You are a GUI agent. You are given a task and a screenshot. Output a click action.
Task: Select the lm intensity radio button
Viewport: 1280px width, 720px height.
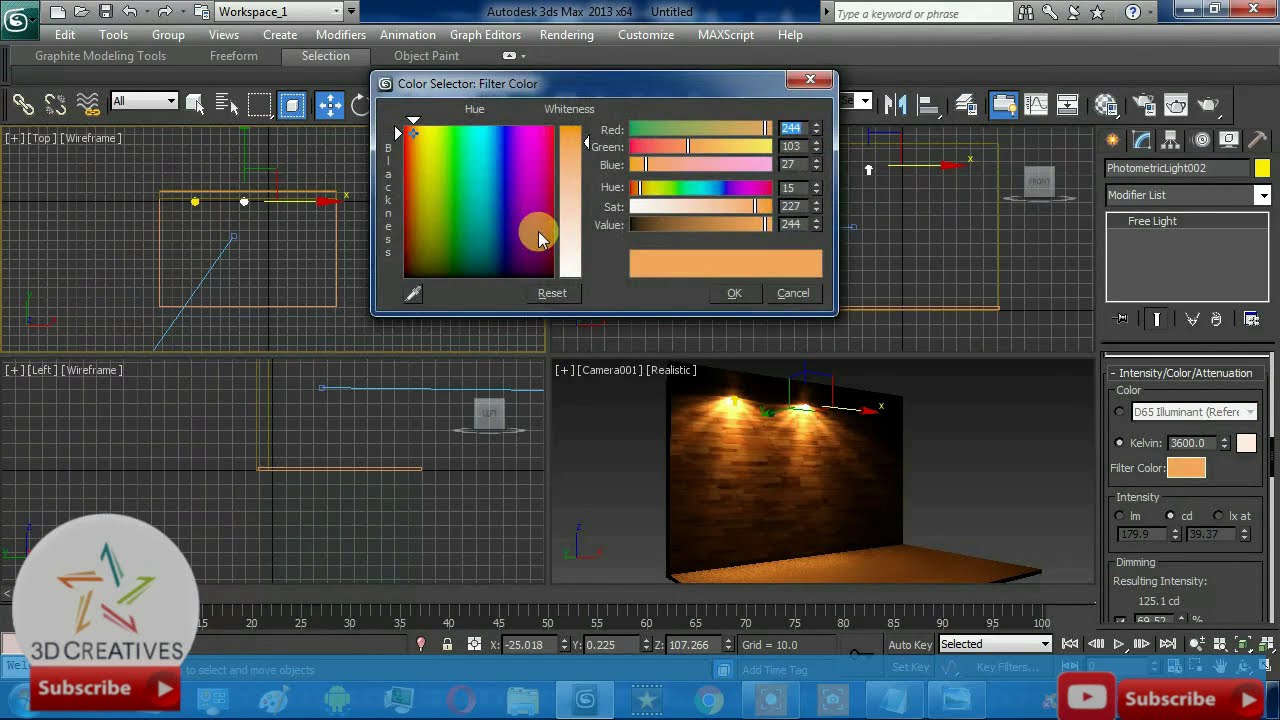point(1120,516)
